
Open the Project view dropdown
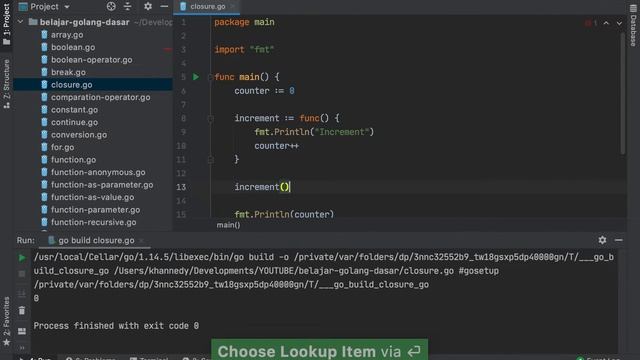(67, 7)
